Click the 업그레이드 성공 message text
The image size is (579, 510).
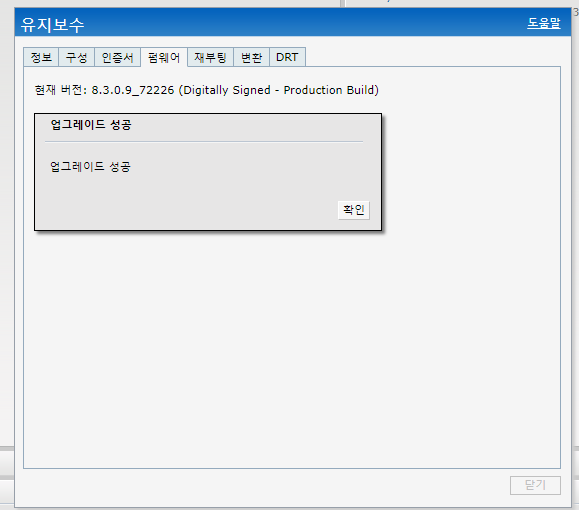(x=90, y=167)
